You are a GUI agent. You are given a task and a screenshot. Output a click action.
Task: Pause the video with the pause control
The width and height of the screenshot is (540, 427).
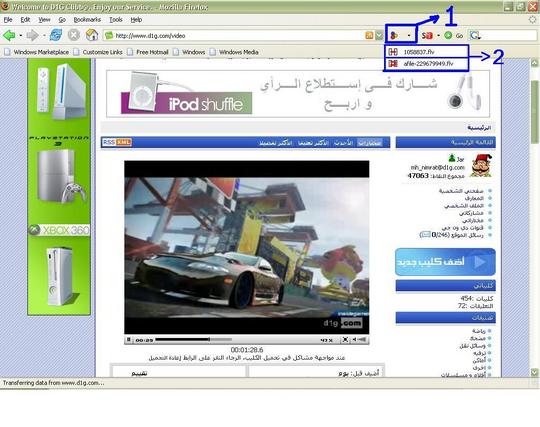(128, 340)
